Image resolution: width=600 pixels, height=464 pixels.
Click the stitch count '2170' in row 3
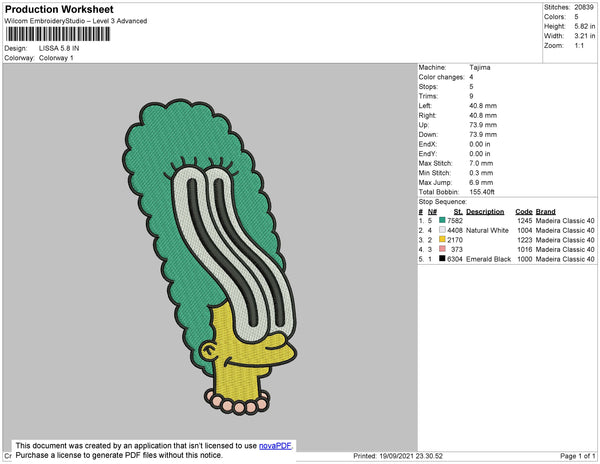(x=455, y=240)
